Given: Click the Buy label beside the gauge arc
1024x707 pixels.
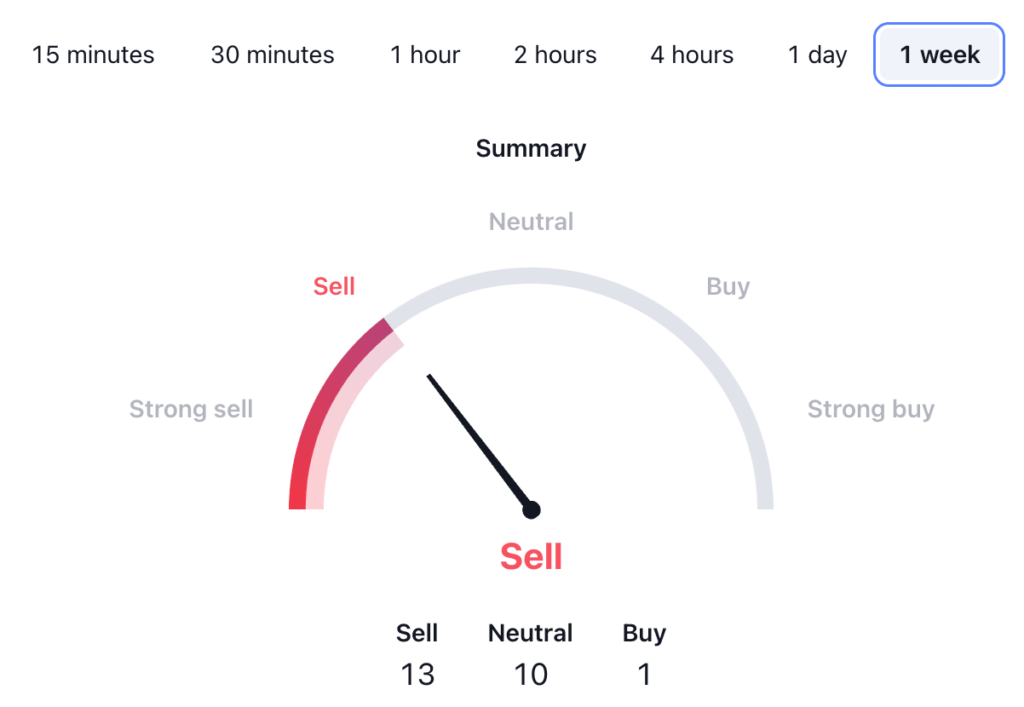Looking at the screenshot, I should [728, 287].
